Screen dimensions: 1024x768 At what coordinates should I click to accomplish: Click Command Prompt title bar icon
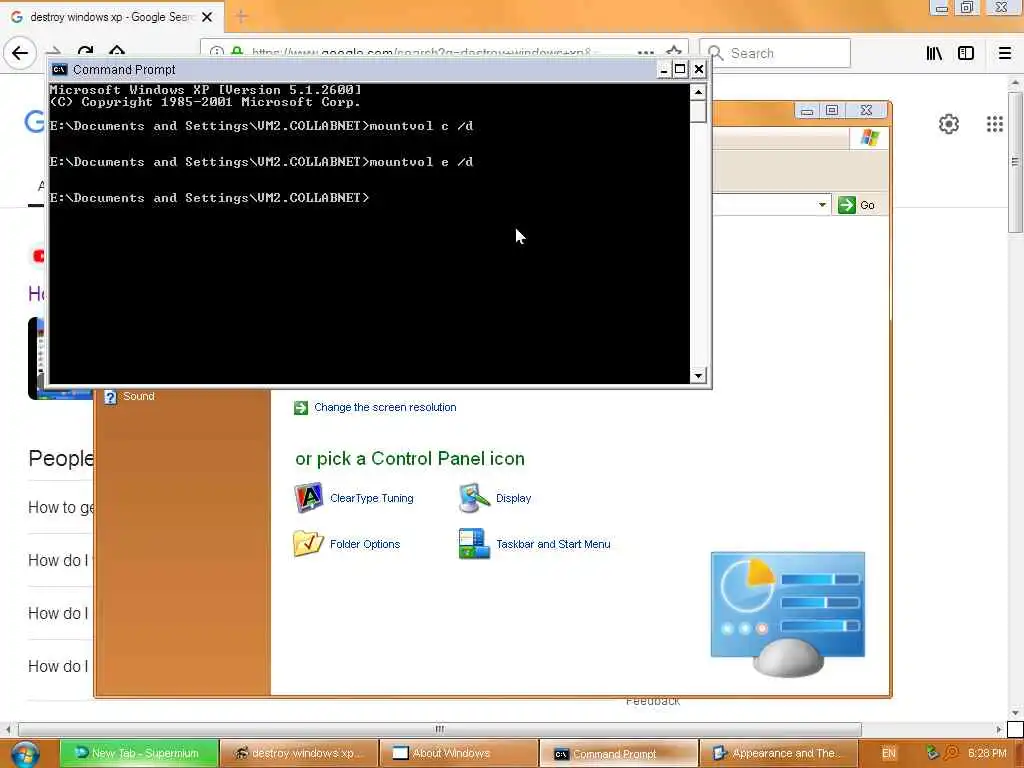tap(59, 69)
